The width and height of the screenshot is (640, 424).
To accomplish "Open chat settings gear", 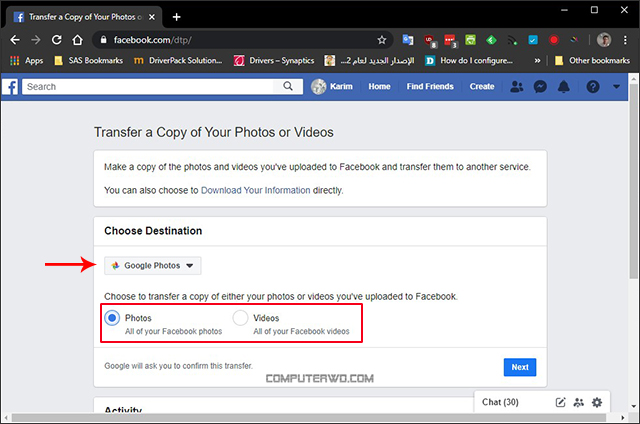I will point(597,402).
